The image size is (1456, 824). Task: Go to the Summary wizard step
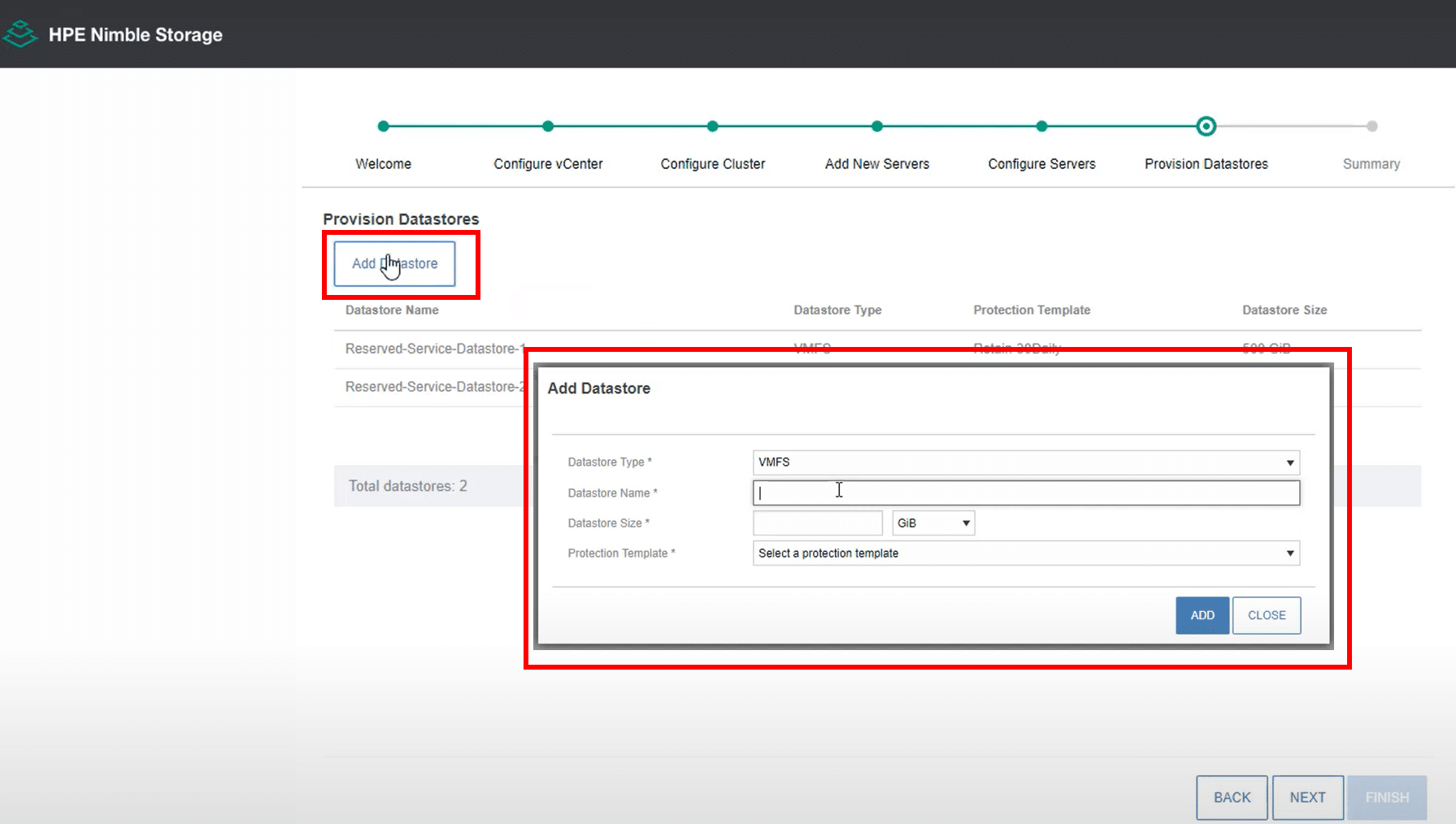point(1371,164)
